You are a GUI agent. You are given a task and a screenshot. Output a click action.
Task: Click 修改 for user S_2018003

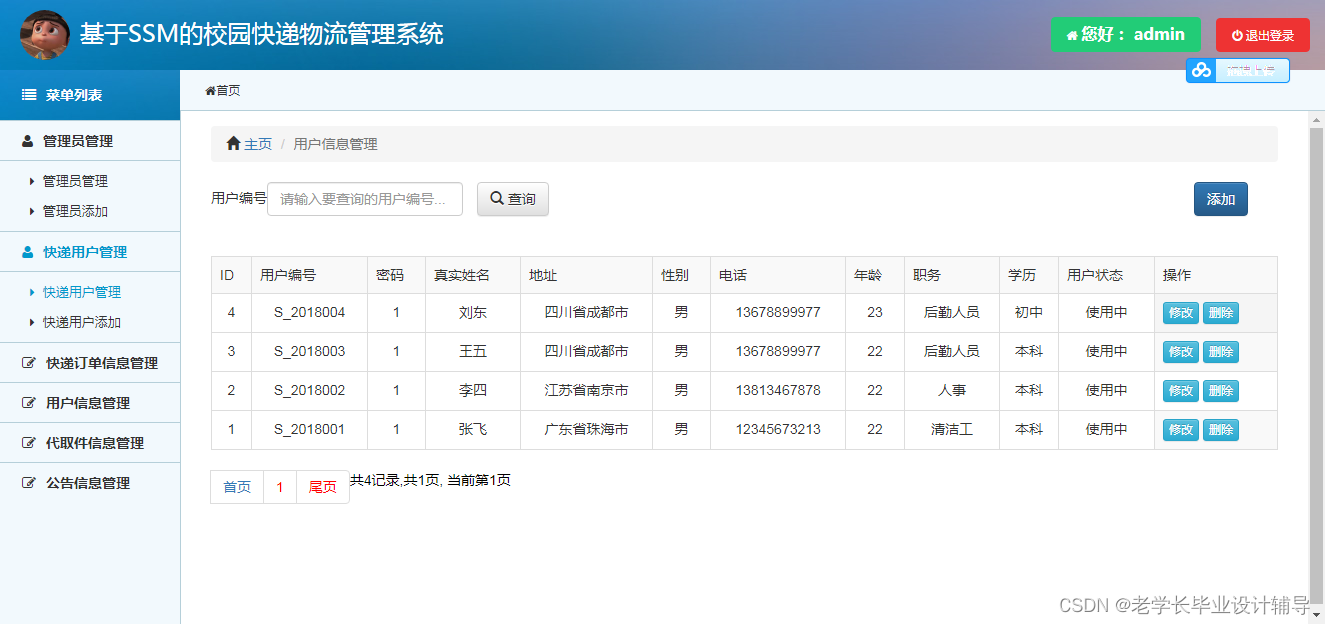(x=1181, y=352)
